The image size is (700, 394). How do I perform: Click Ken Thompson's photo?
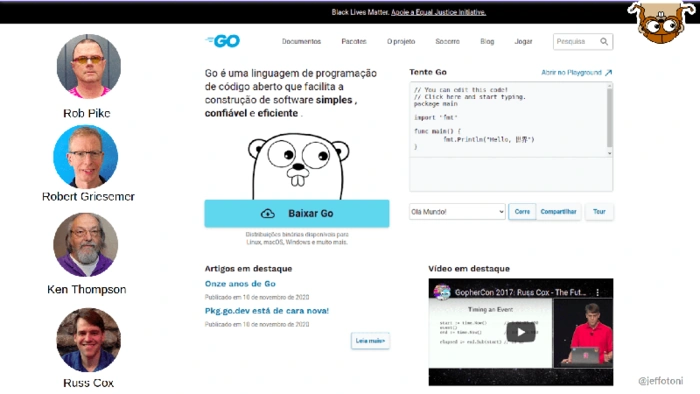pos(86,245)
